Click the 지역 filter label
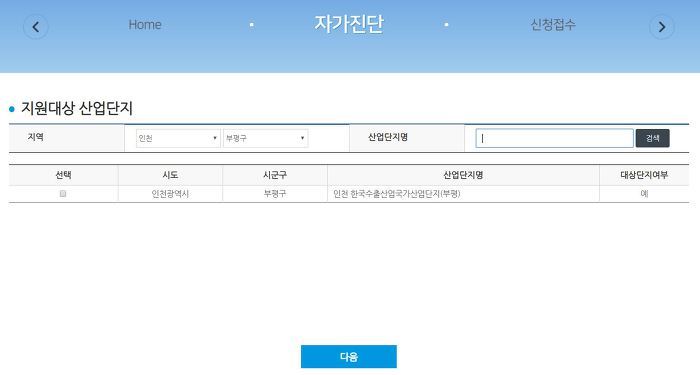The image size is (700, 375). (35, 137)
